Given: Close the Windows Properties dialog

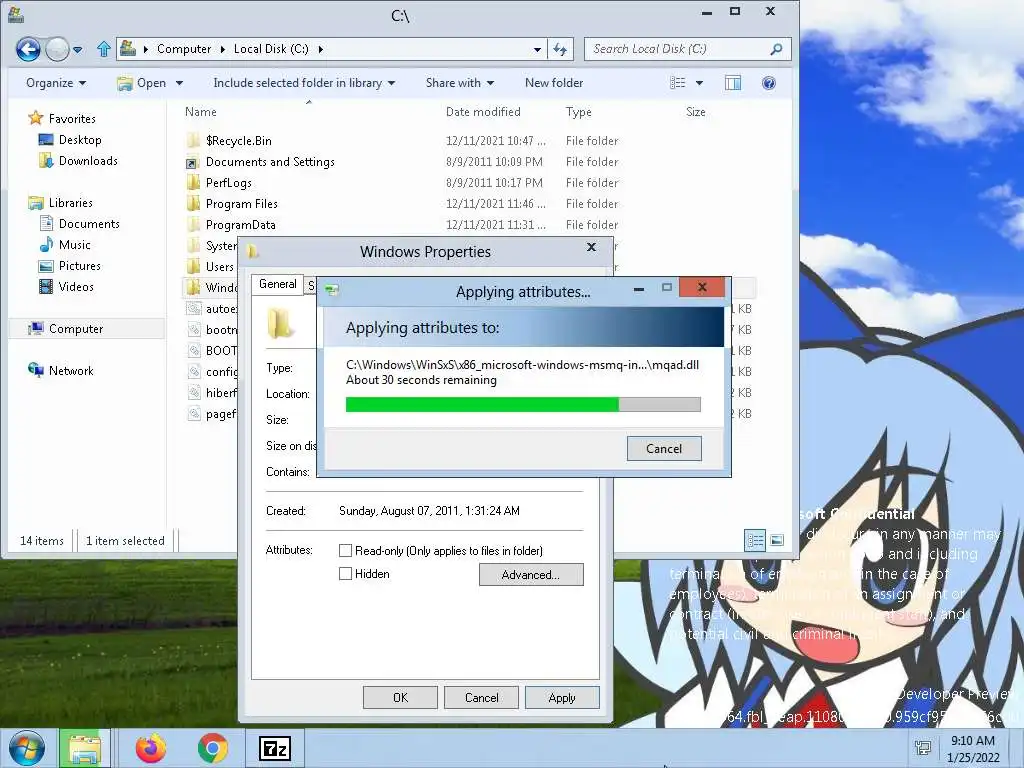Looking at the screenshot, I should pyautogui.click(x=592, y=247).
